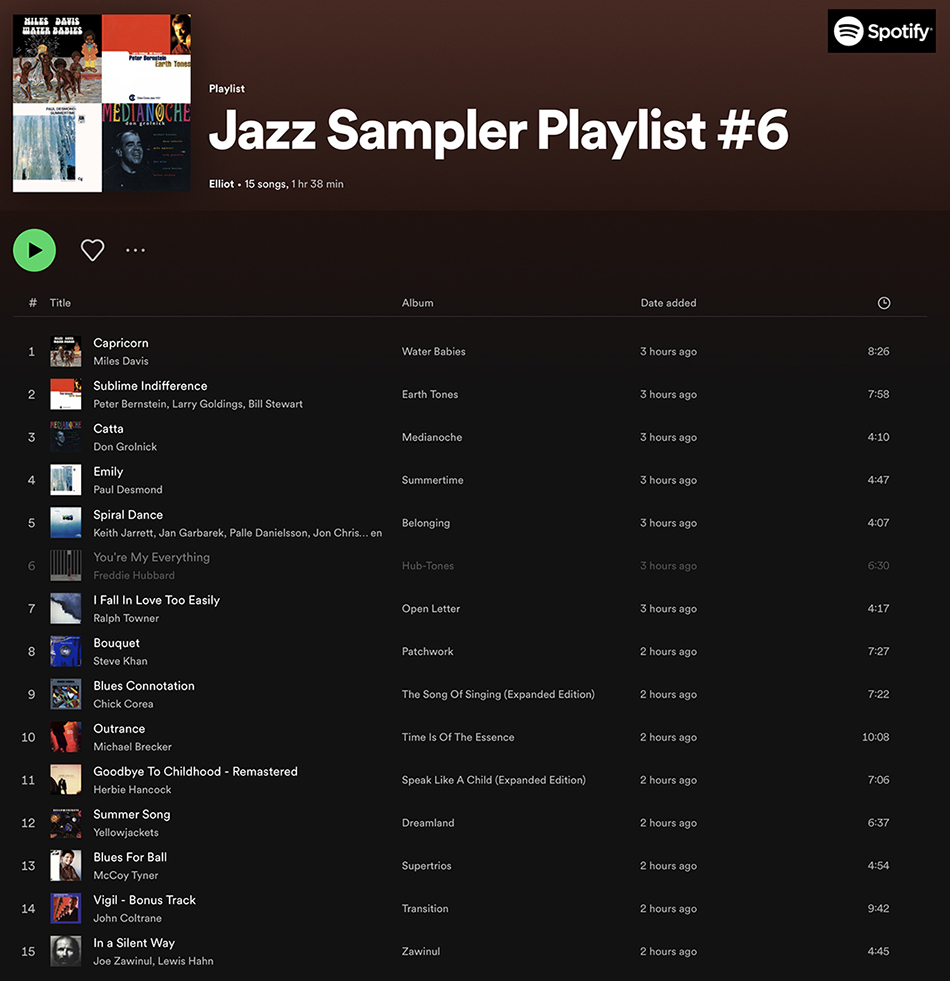Viewport: 950px width, 981px height.
Task: Like the playlist with the heart icon
Action: click(93, 250)
